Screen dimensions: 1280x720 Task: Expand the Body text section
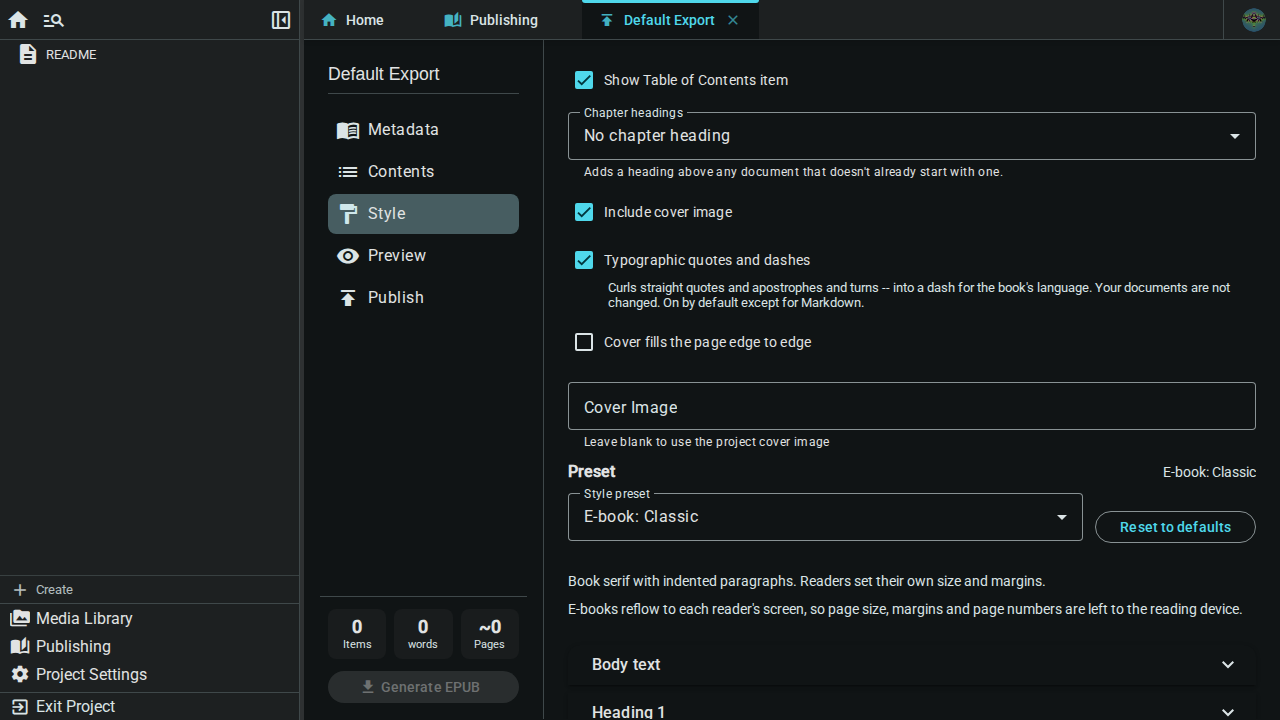(x=912, y=664)
